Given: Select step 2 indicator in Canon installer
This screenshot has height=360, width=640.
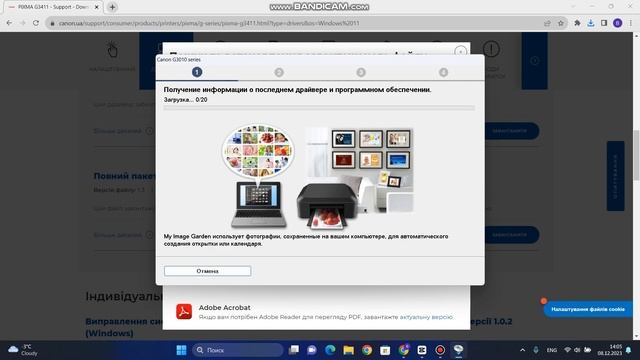Looking at the screenshot, I should coord(279,72).
